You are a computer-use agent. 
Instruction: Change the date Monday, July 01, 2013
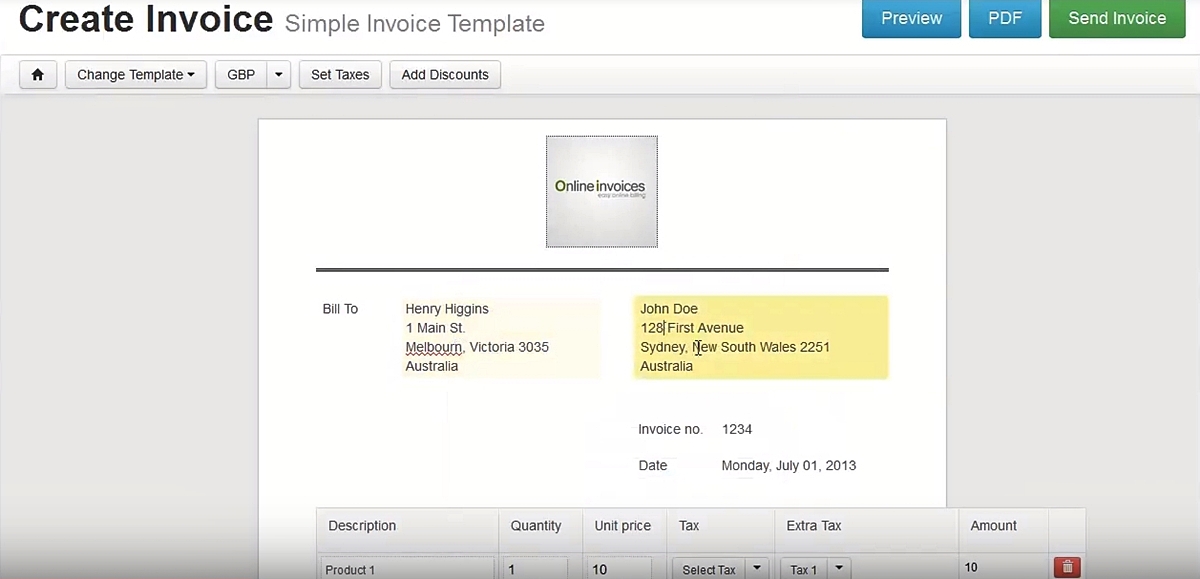click(x=788, y=466)
